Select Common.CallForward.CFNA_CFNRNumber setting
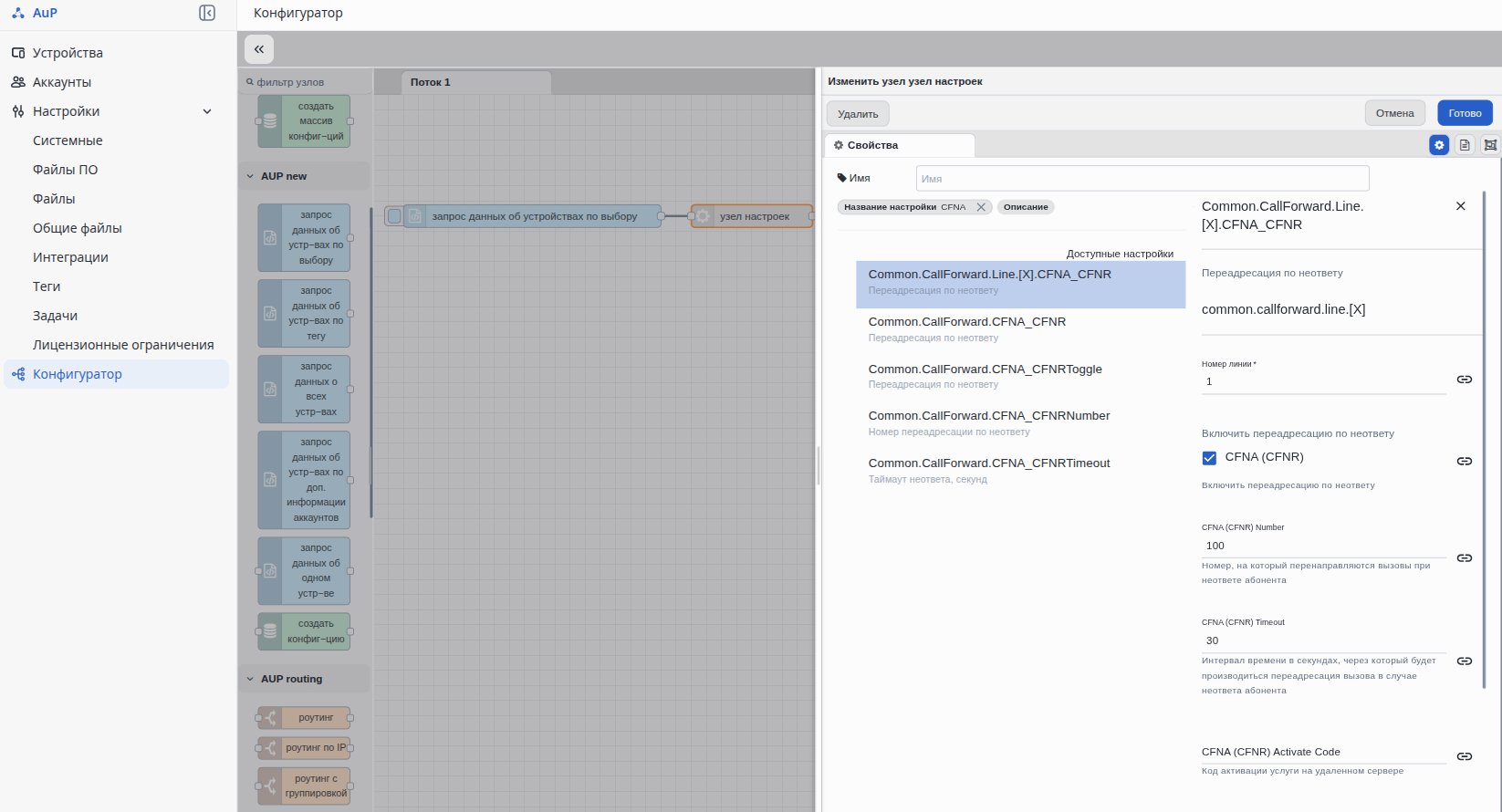Image resolution: width=1502 pixels, height=812 pixels. point(1020,423)
